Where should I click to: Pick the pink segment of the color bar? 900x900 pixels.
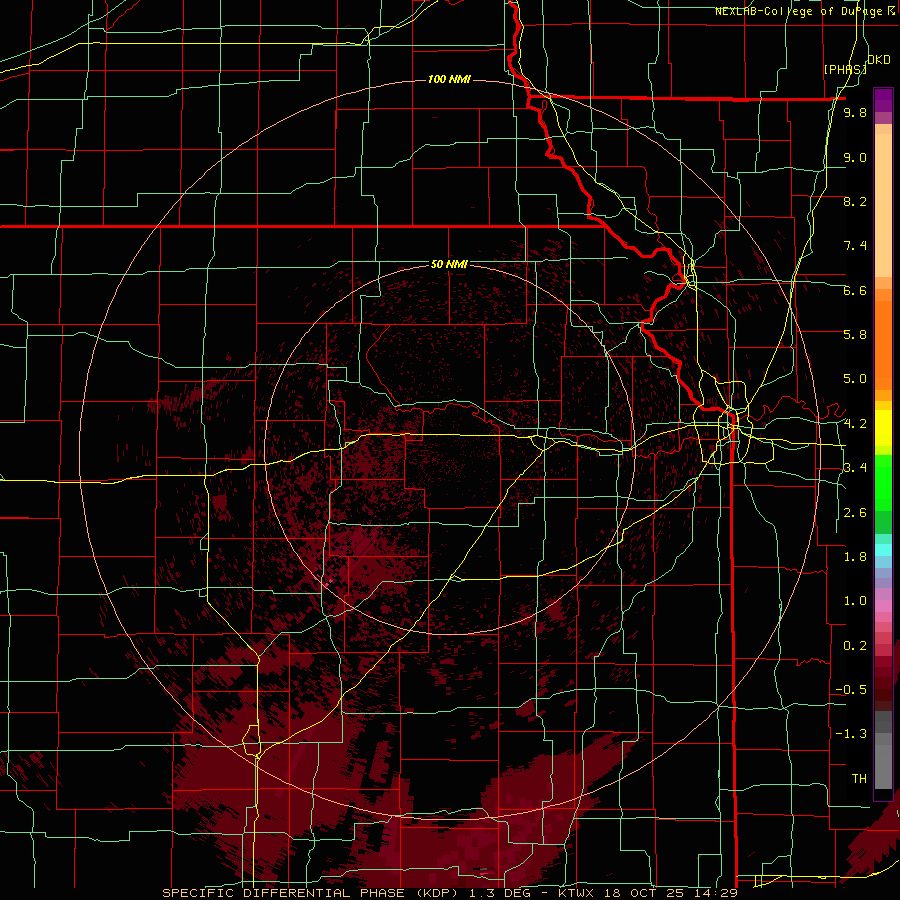coord(883,606)
